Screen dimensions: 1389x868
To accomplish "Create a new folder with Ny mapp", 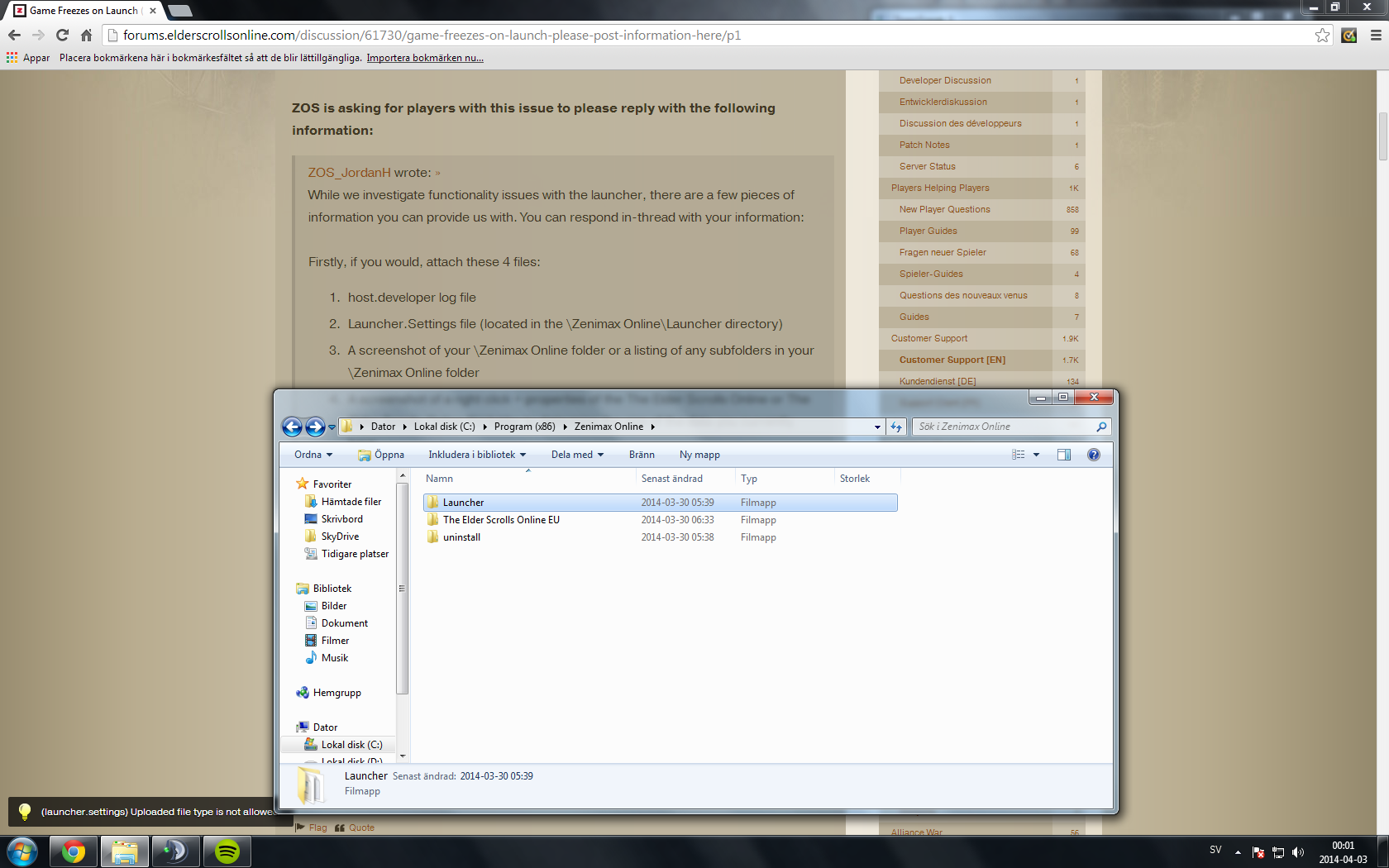I will pos(699,455).
